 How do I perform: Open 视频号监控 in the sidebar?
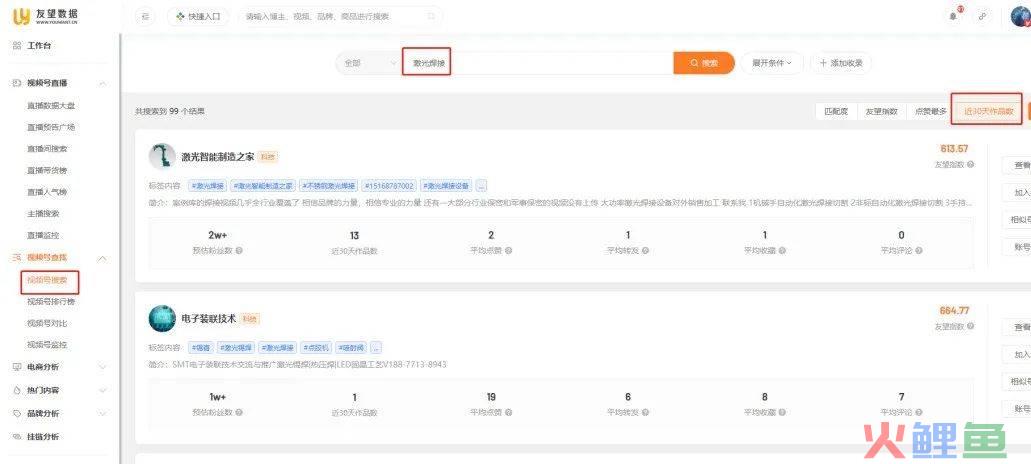coord(47,344)
